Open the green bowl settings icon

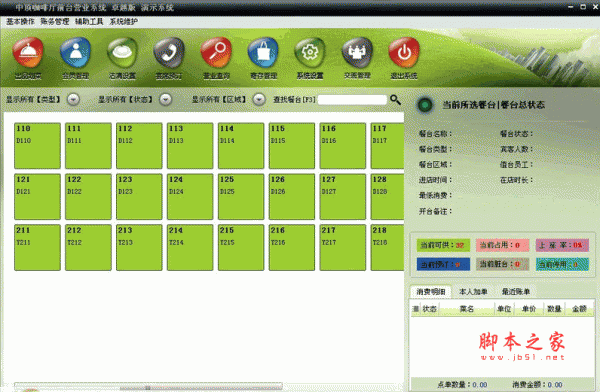(122, 52)
